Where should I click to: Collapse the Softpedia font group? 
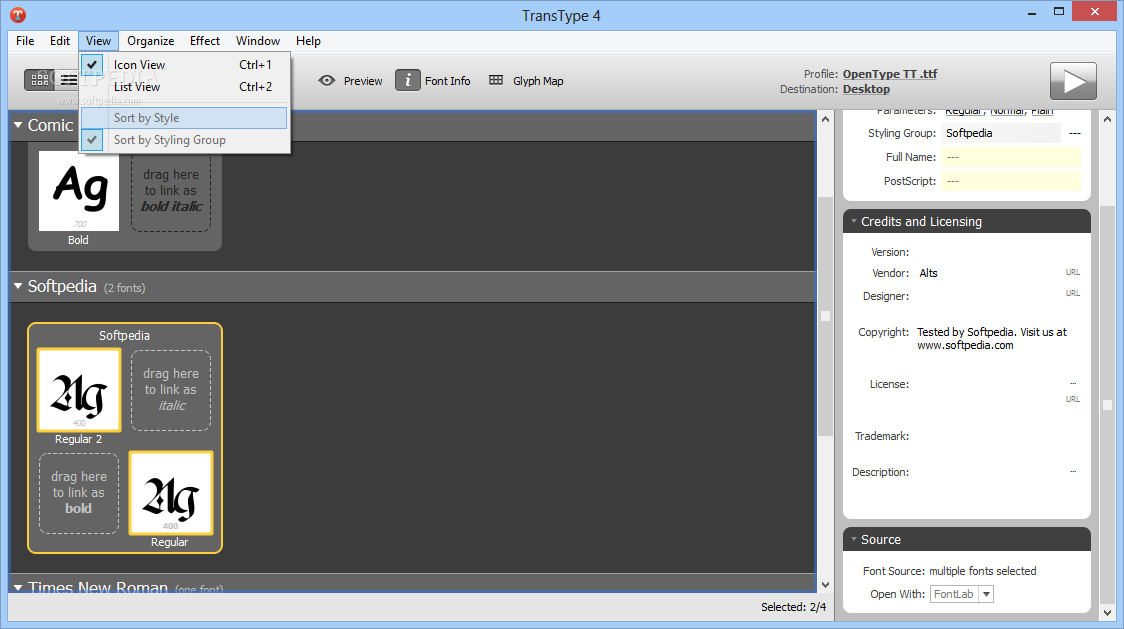18,286
